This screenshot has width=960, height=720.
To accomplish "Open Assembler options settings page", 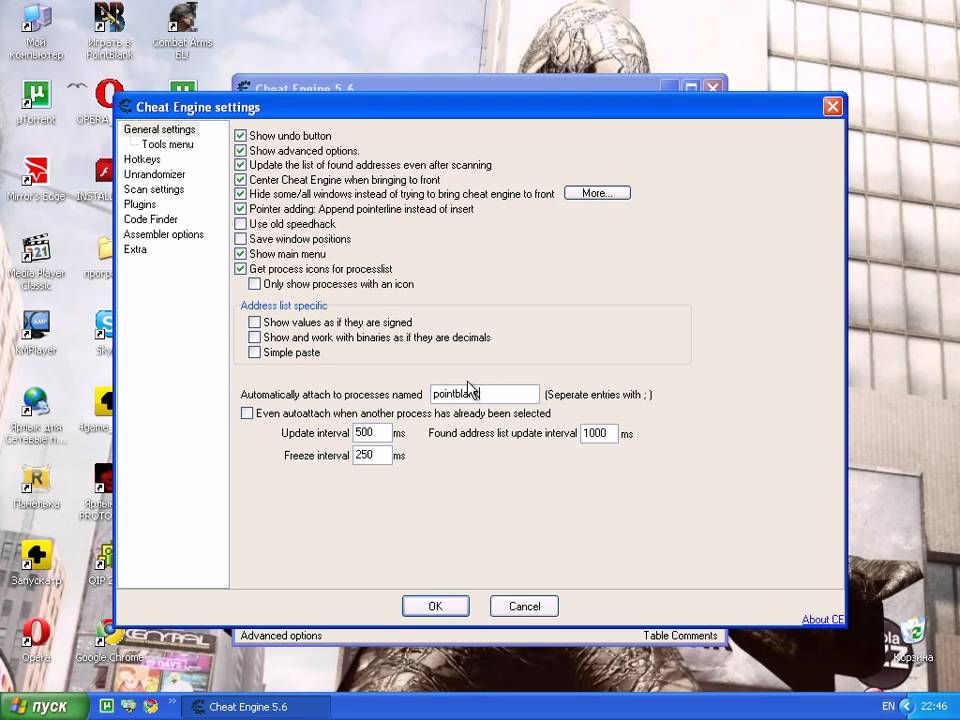I will 163,234.
